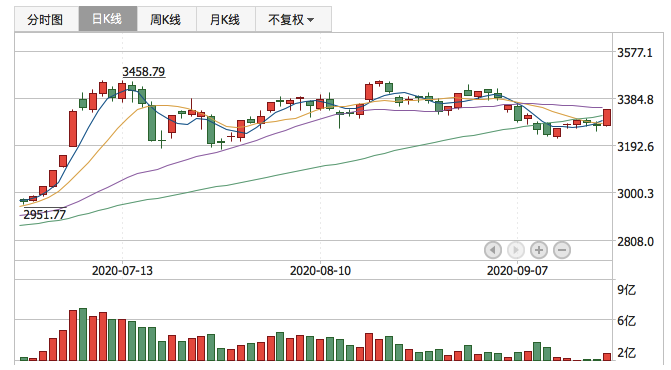Screen dimensions: 671x370
Task: Click the 2020-08-10 date label
Action: pos(320,271)
